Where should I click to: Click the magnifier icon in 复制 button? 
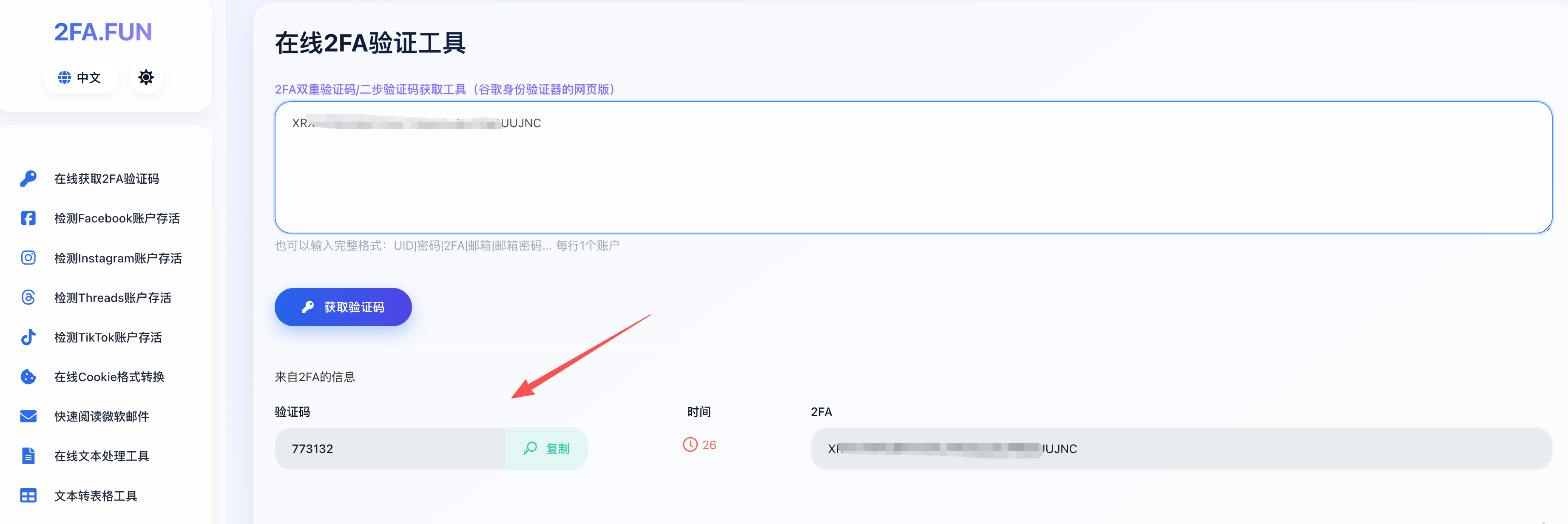point(530,449)
